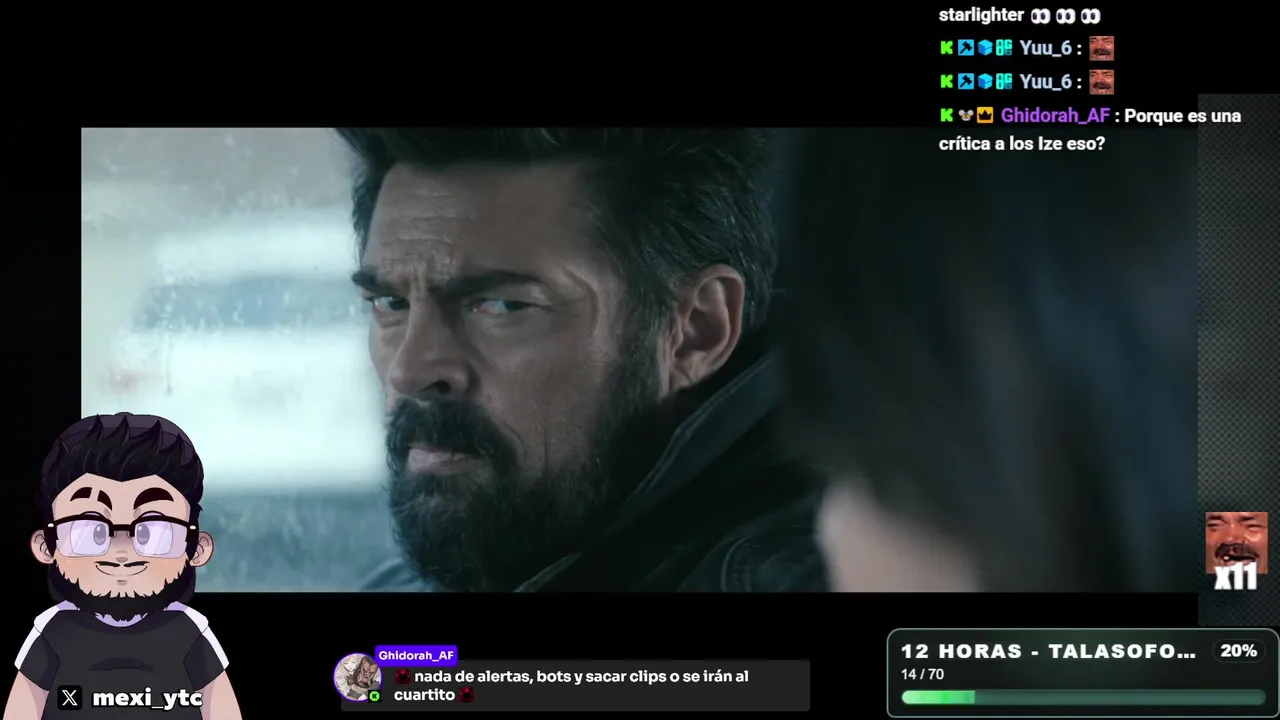Click the 20% goal percentage pill
Screen dimensions: 1280x720
point(1238,651)
